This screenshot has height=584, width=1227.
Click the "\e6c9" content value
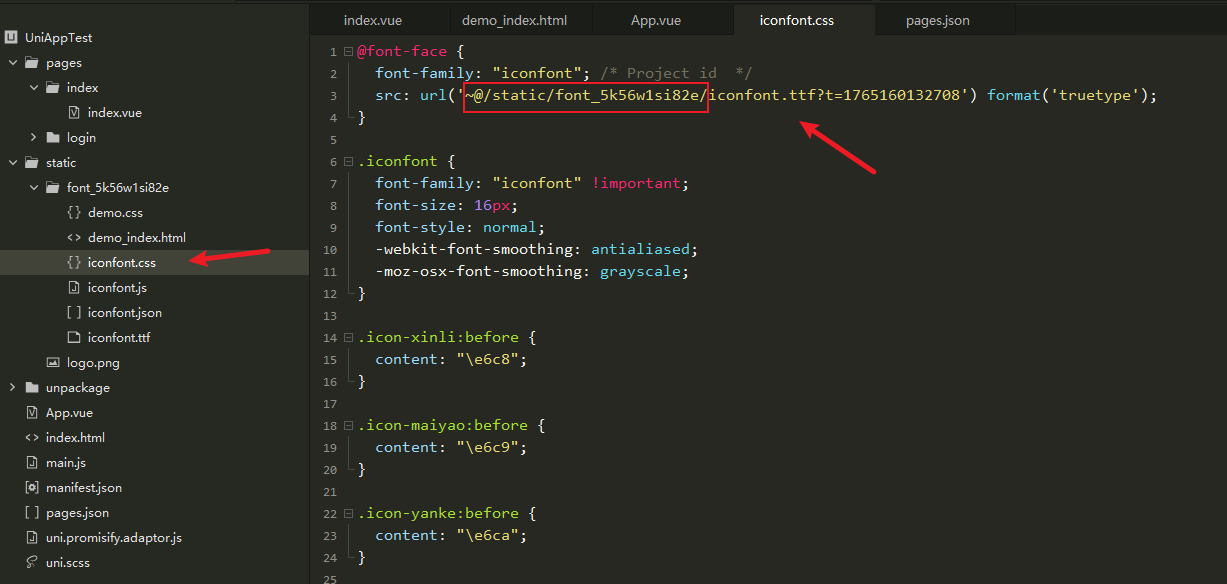[x=487, y=447]
